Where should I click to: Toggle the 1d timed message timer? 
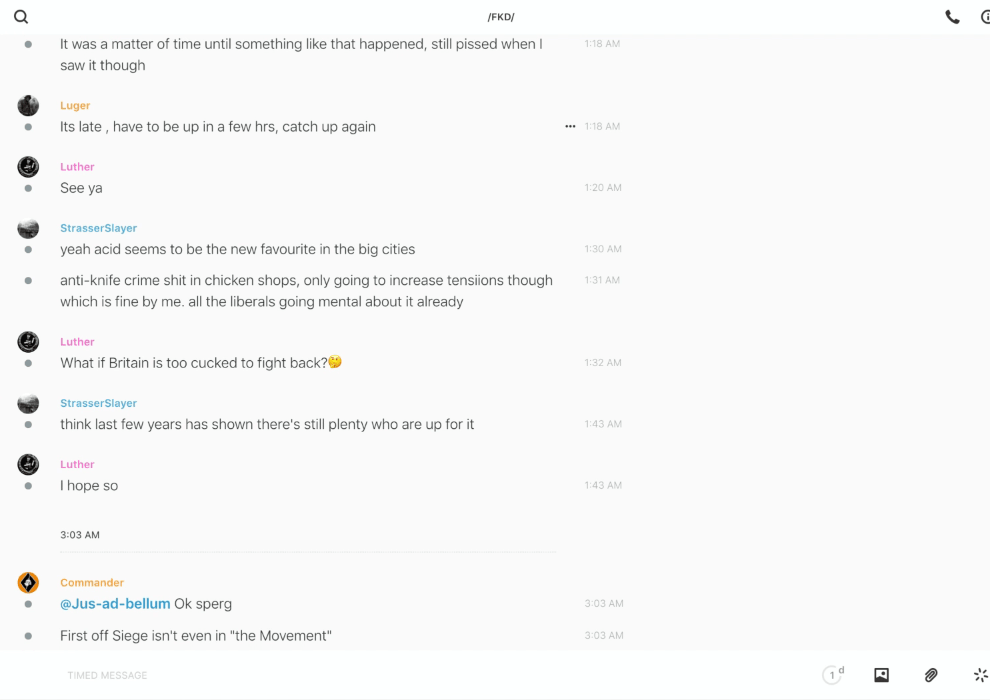833,675
